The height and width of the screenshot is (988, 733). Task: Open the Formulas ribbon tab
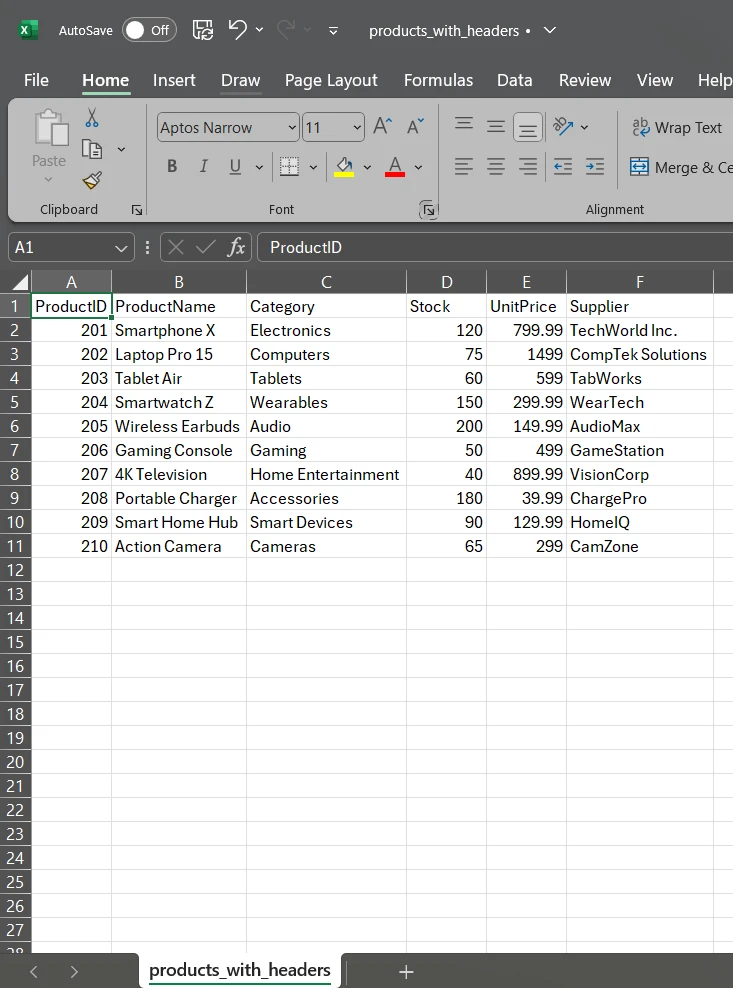[438, 80]
